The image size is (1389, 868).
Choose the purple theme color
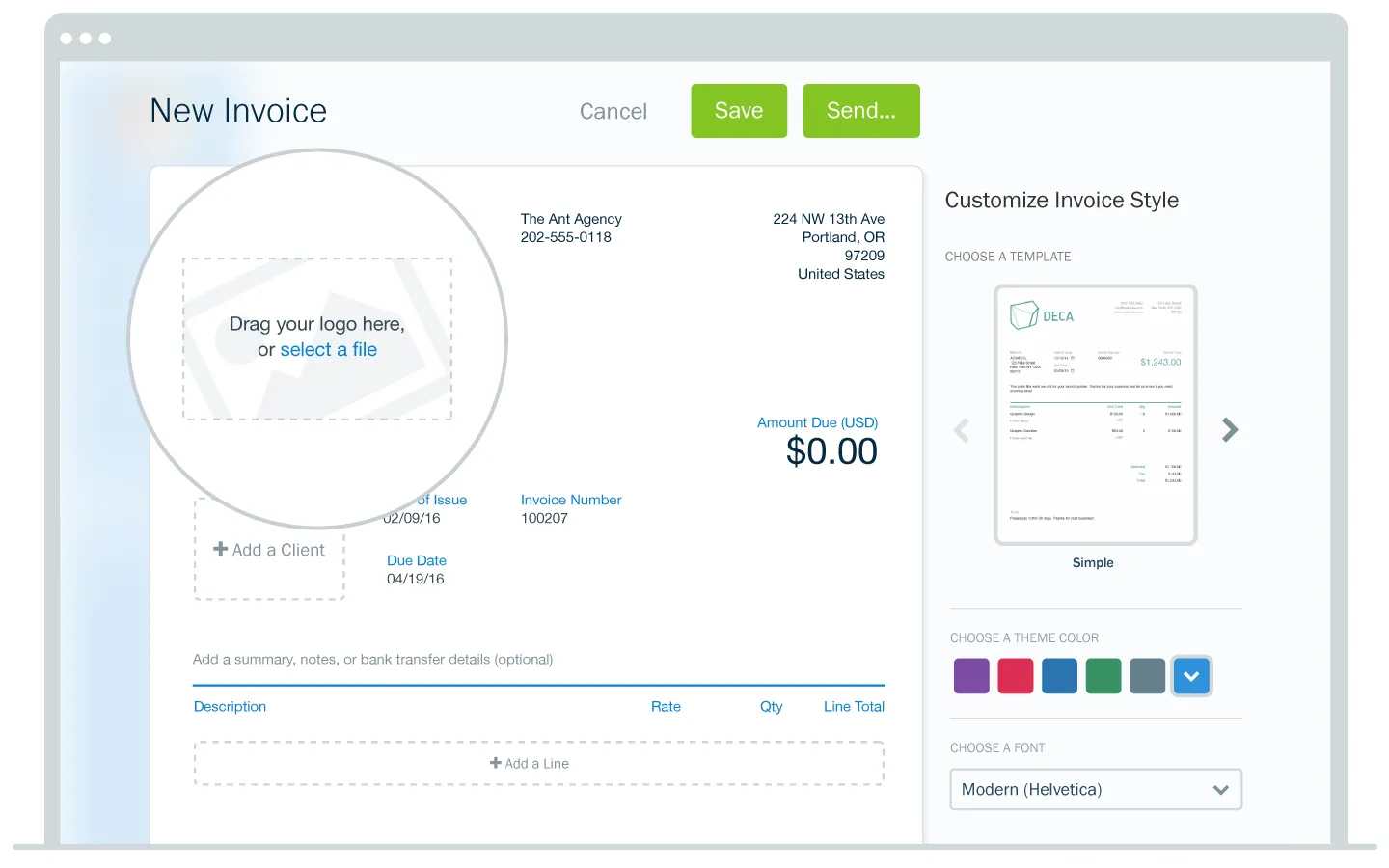(971, 676)
